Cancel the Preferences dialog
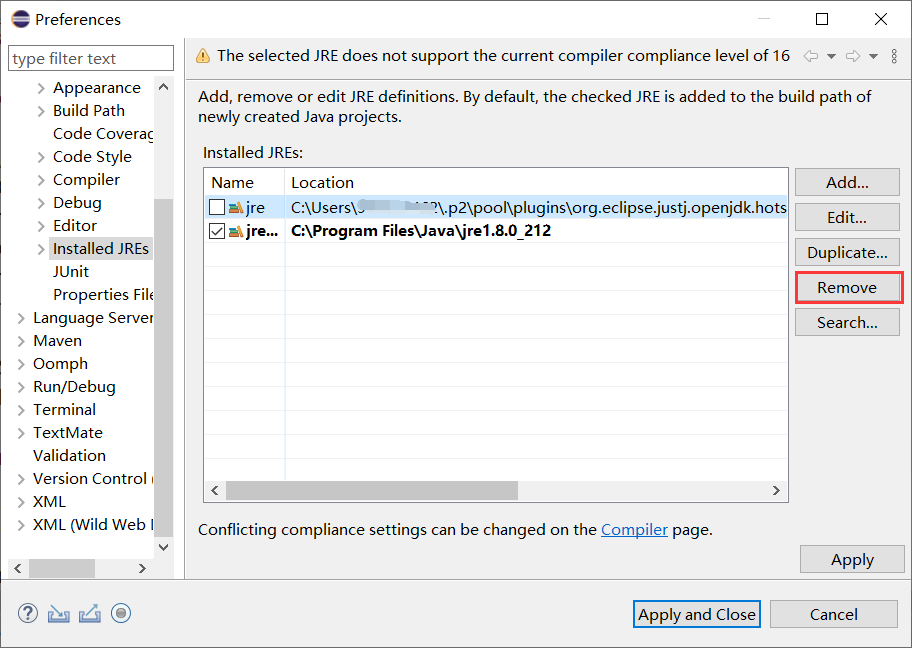 point(833,614)
